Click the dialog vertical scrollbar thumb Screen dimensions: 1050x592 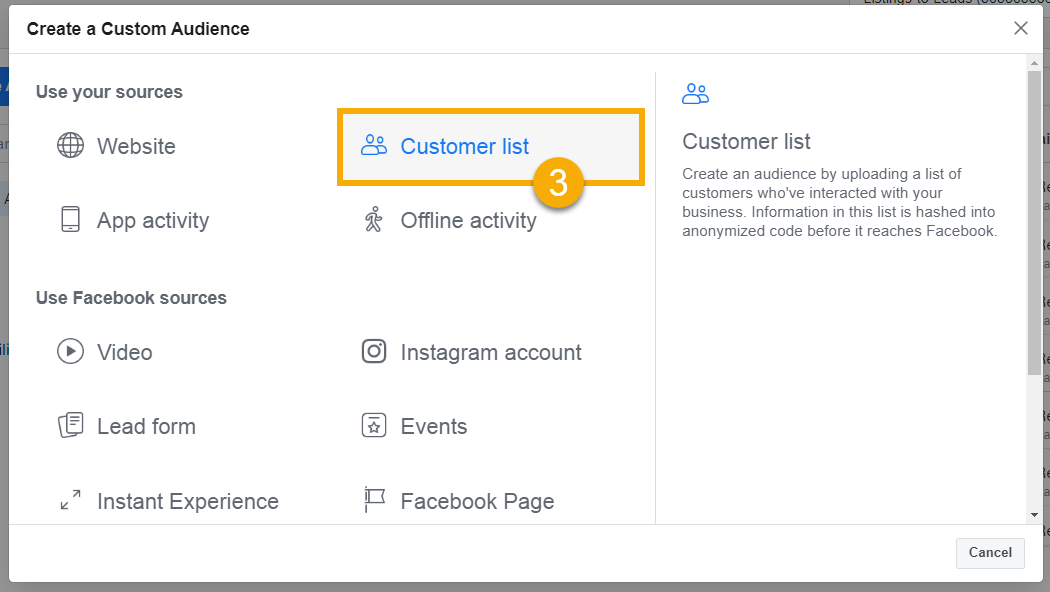[x=1035, y=222]
